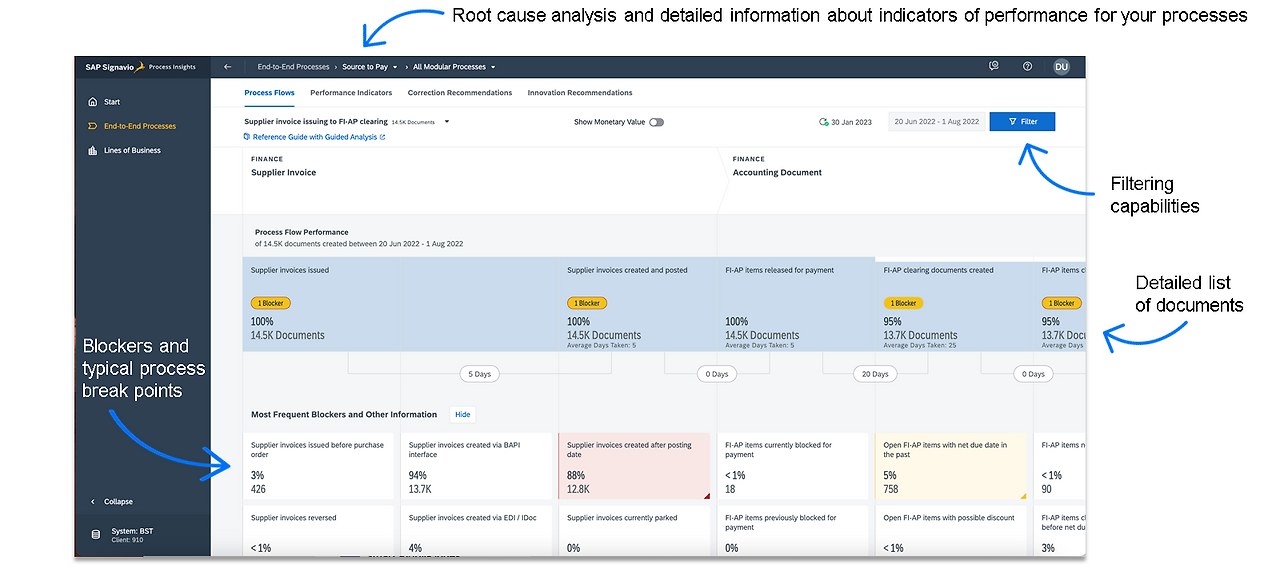
Task: Expand the All Modular Processes dropdown
Action: point(493,67)
